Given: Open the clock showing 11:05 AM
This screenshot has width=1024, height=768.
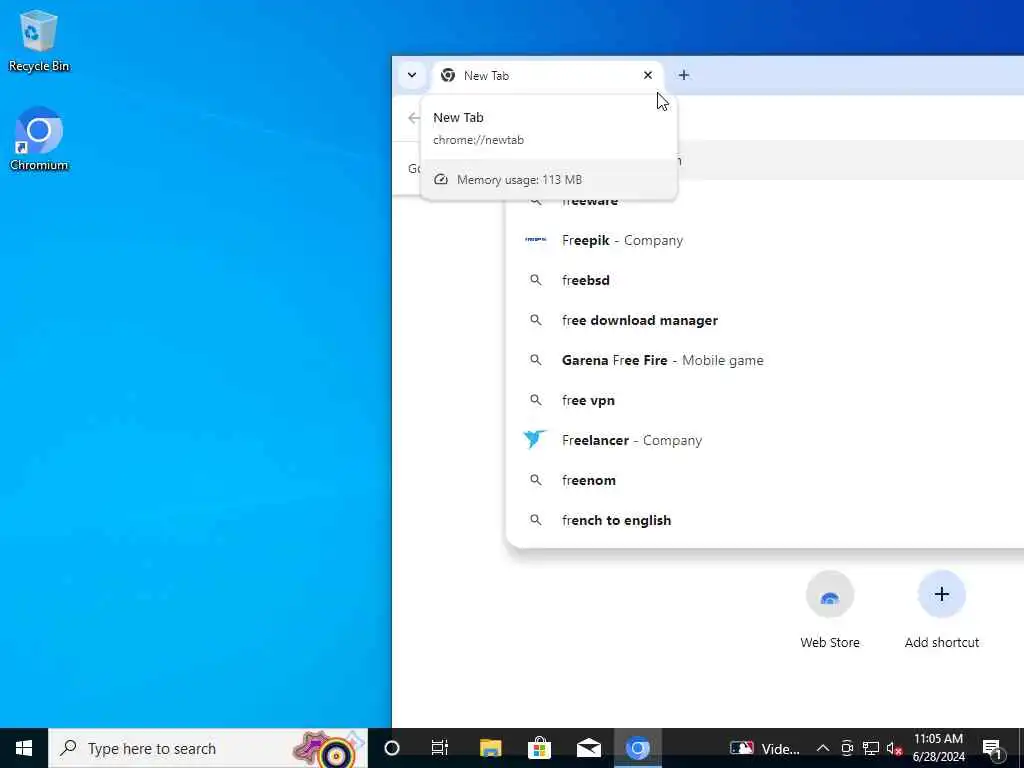Looking at the screenshot, I should pos(938,748).
